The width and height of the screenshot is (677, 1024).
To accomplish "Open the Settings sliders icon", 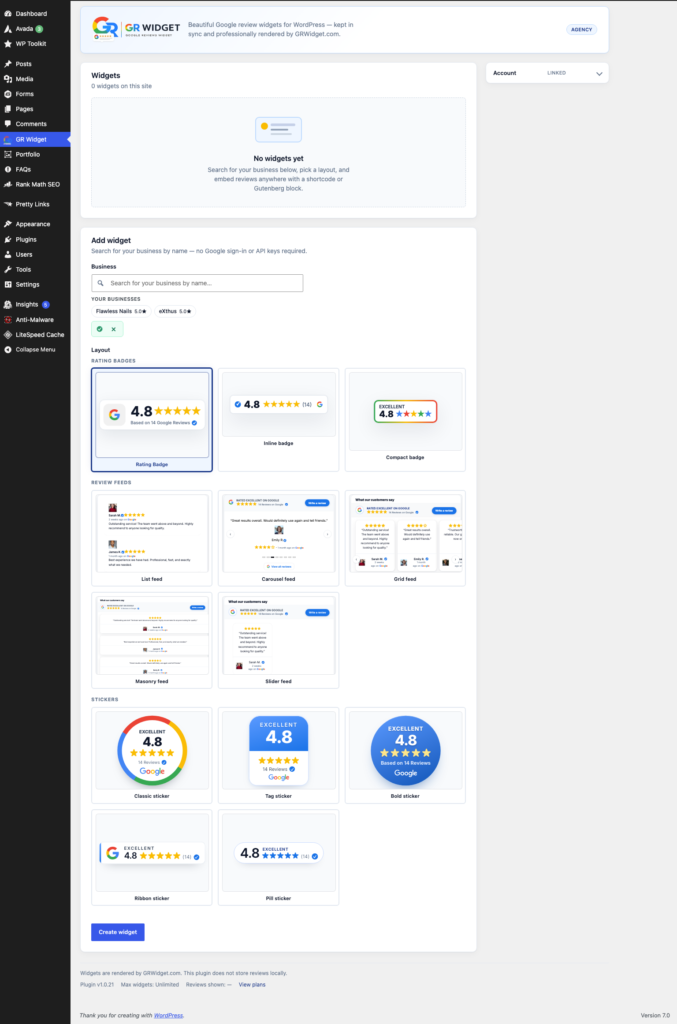I will (8, 285).
